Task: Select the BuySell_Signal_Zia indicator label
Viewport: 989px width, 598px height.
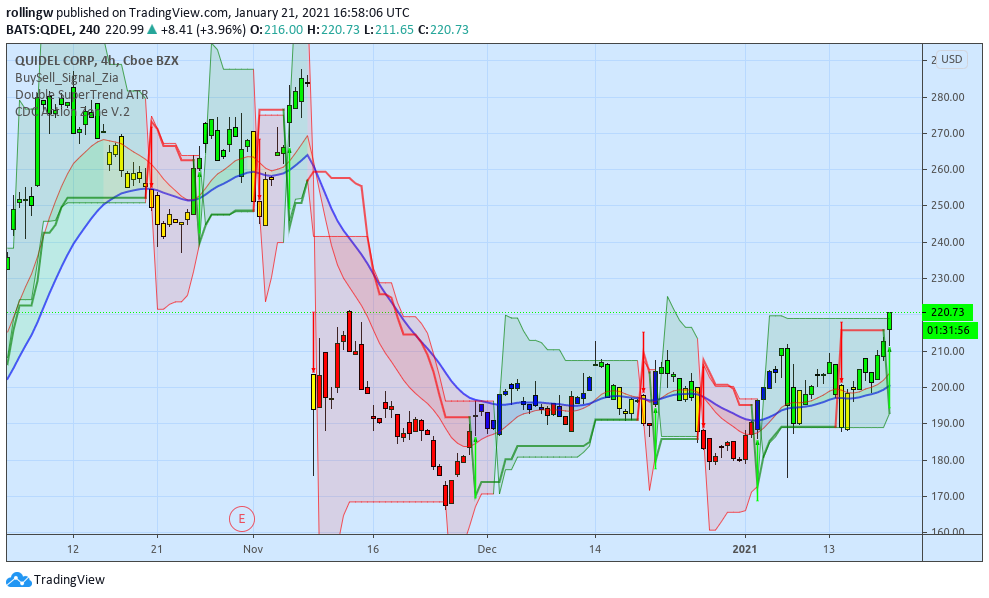Action: pos(67,78)
